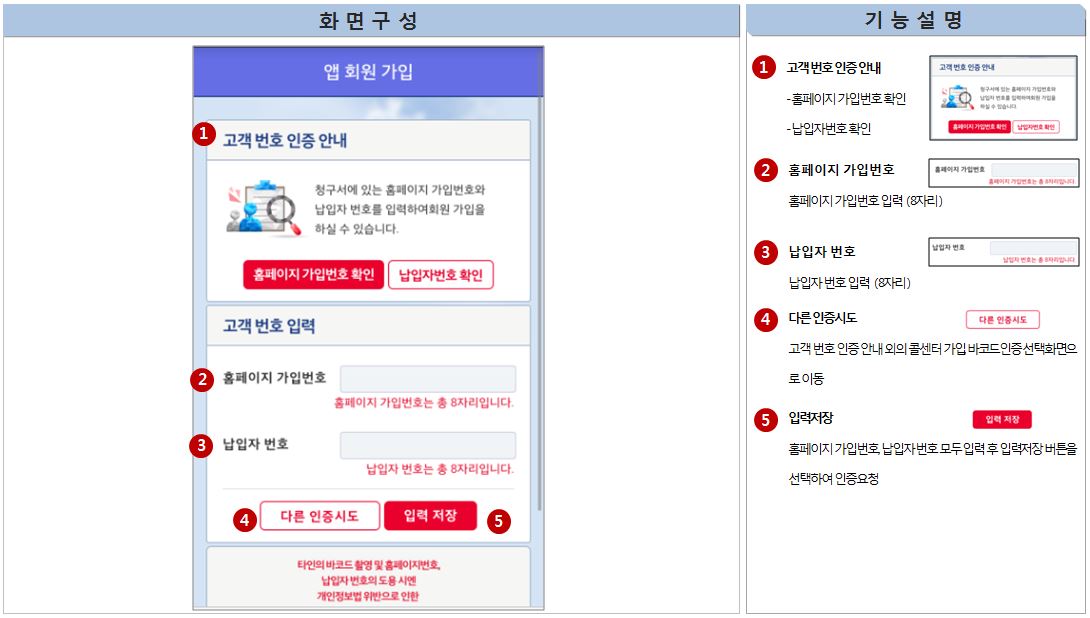Select 다른 인증시도 button in the app mockup
Viewport: 1090px width, 618px height.
tap(320, 516)
